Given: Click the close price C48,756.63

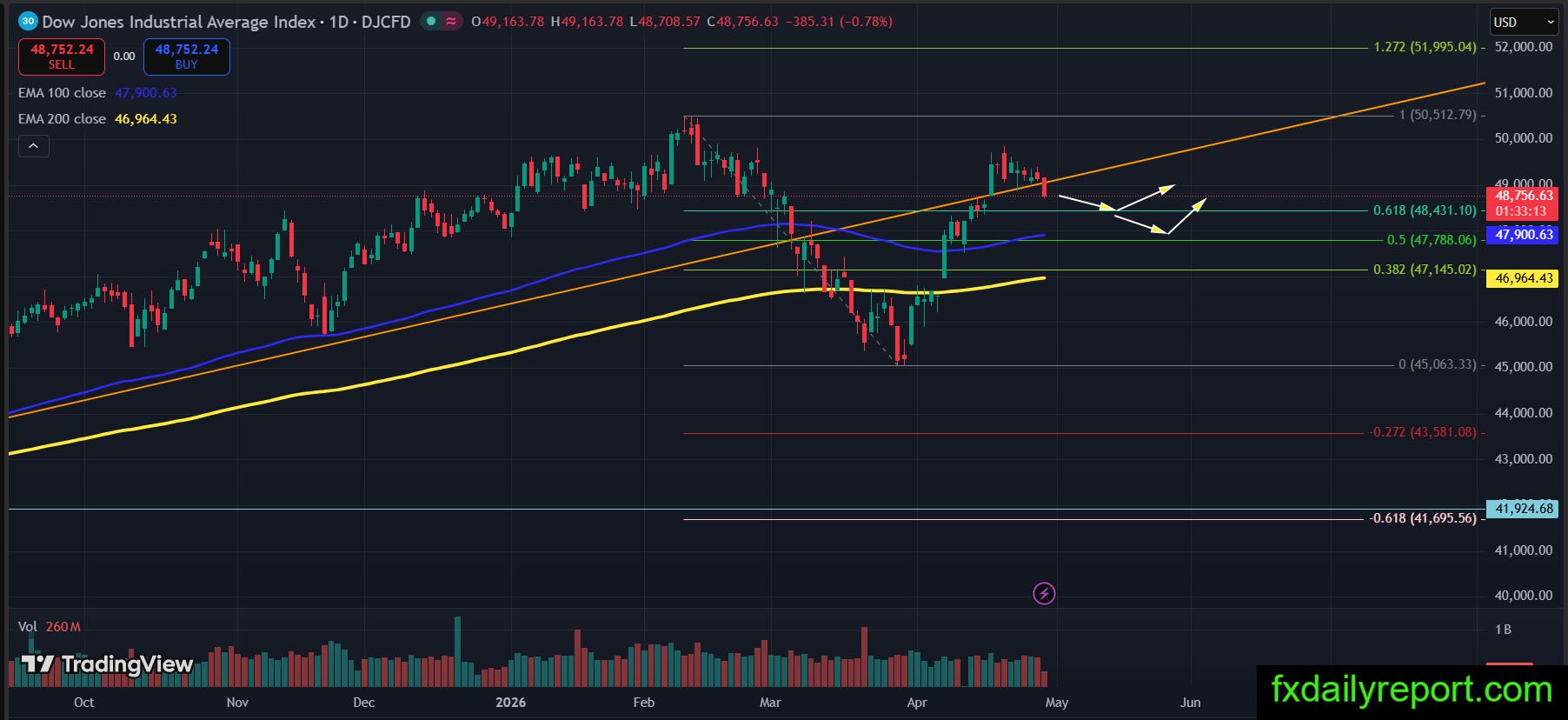Looking at the screenshot, I should coord(742,21).
